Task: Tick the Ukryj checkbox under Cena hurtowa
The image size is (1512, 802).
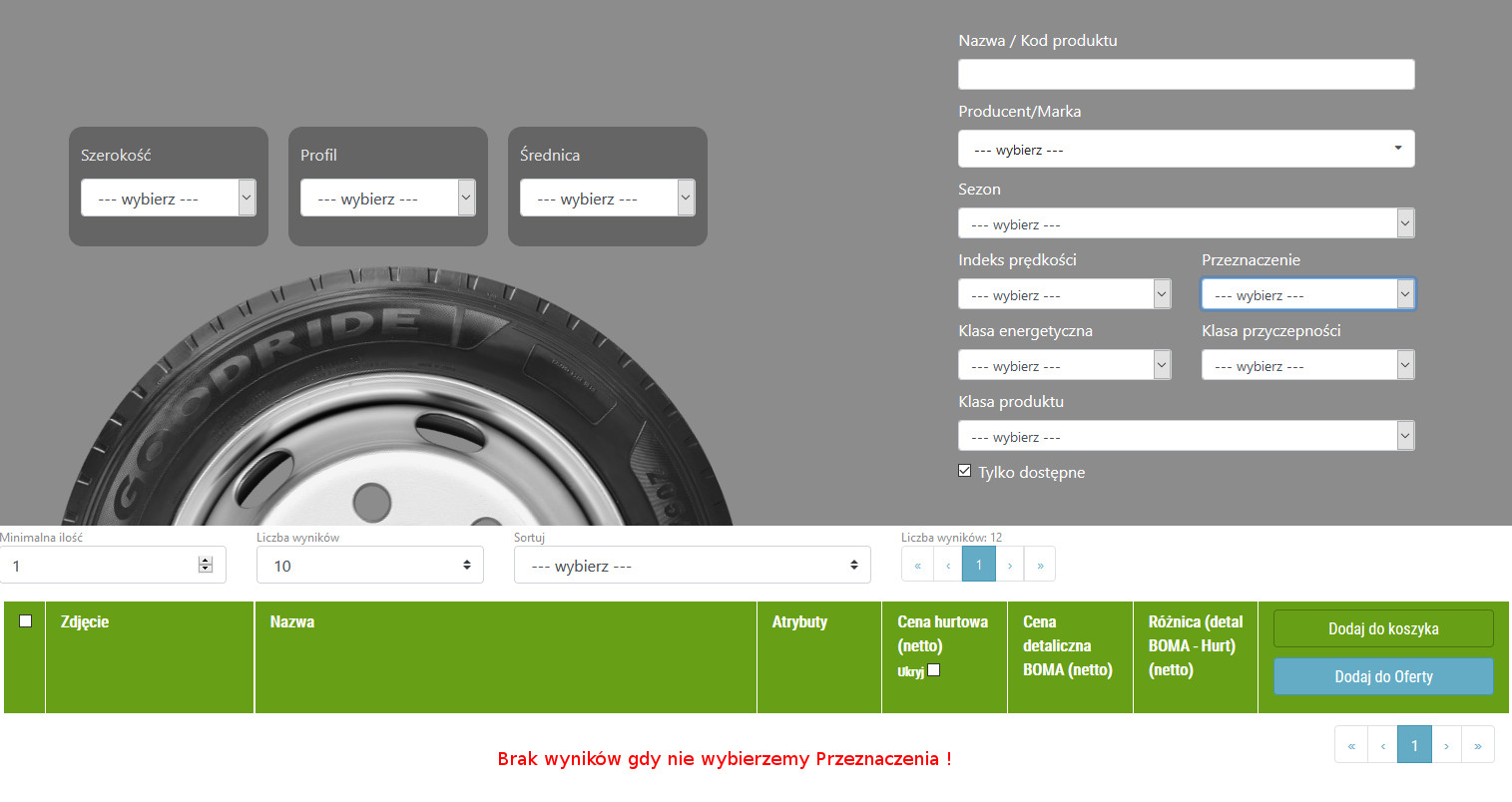Action: (933, 670)
